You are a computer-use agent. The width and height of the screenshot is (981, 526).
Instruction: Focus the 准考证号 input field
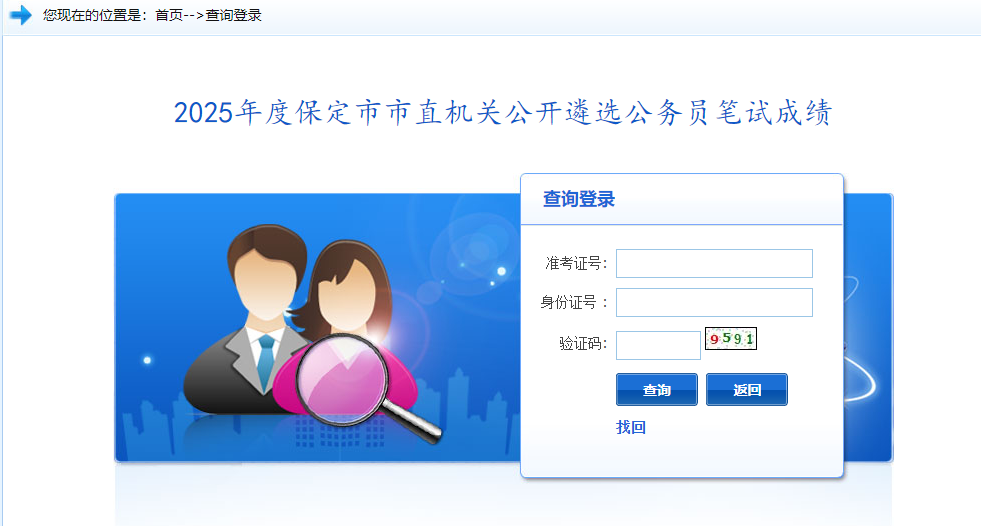point(714,263)
